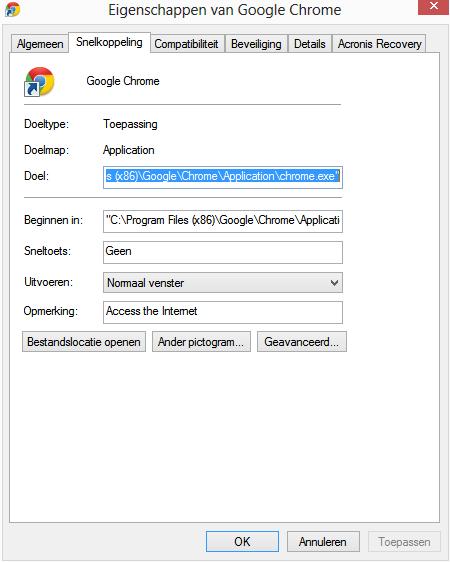Select the Snelkoppeling tab
Image resolution: width=450 pixels, height=562 pixels.
tap(109, 42)
